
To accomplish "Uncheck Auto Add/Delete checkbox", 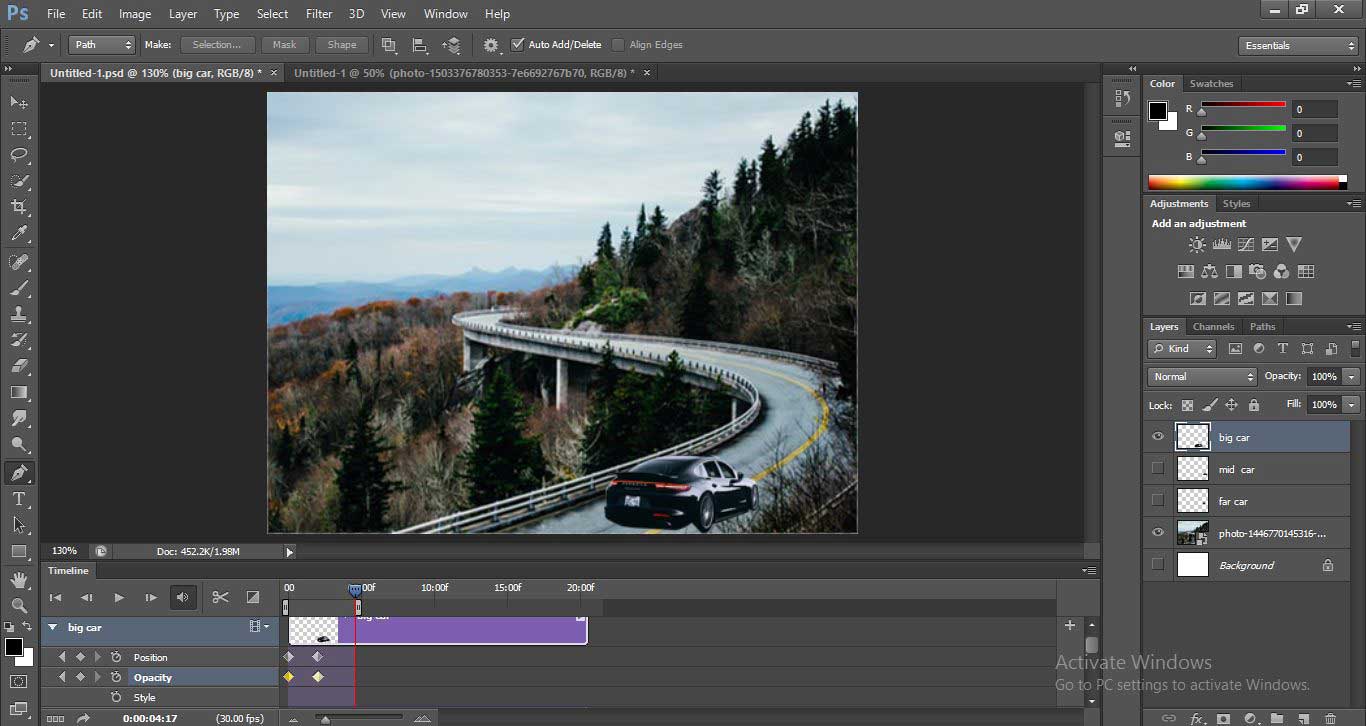I will (518, 45).
